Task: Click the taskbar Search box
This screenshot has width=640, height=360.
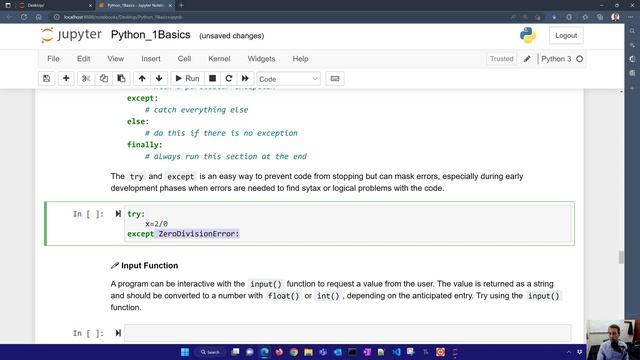Action: tap(210, 352)
